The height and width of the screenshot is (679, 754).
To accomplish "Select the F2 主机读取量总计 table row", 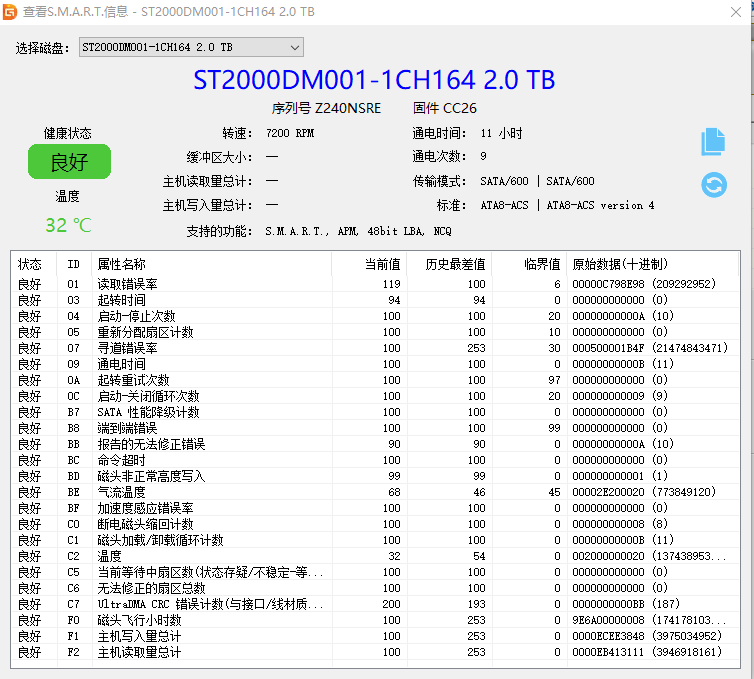I will (x=375, y=652).
